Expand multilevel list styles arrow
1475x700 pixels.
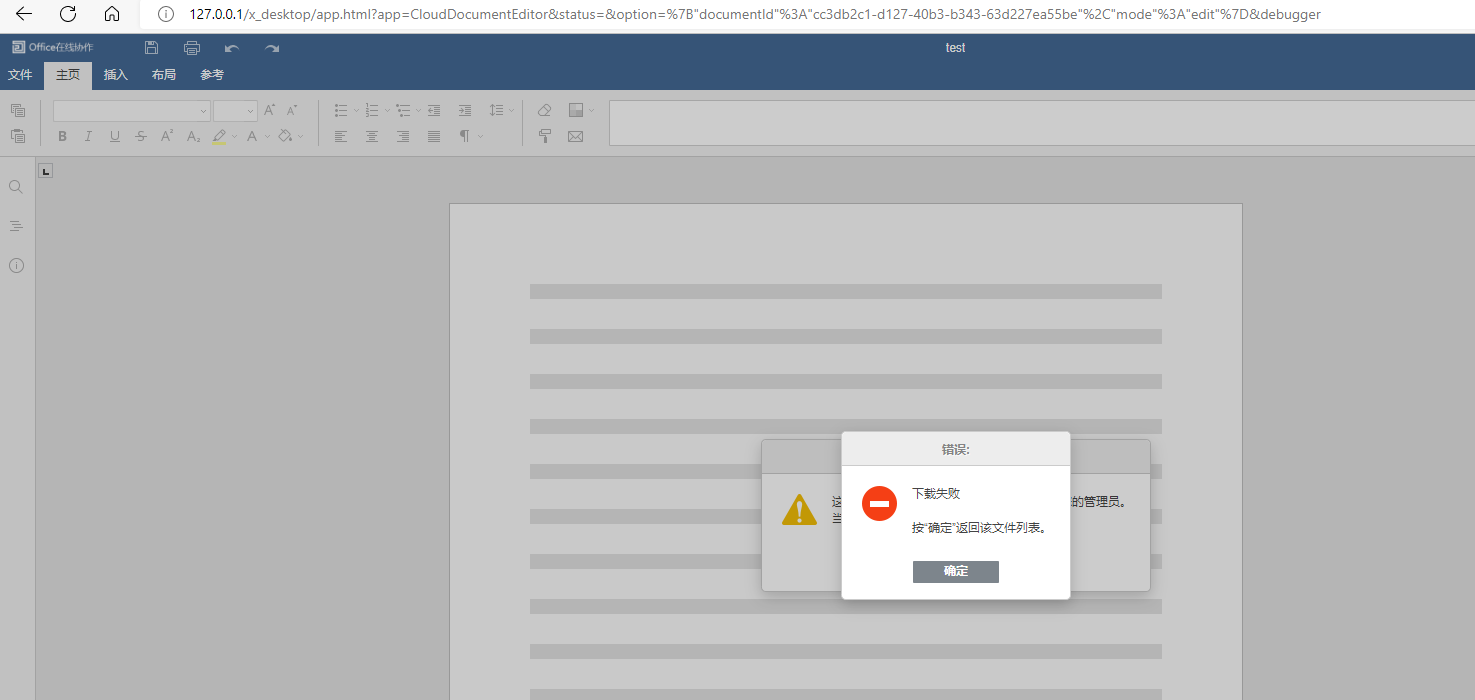point(418,111)
